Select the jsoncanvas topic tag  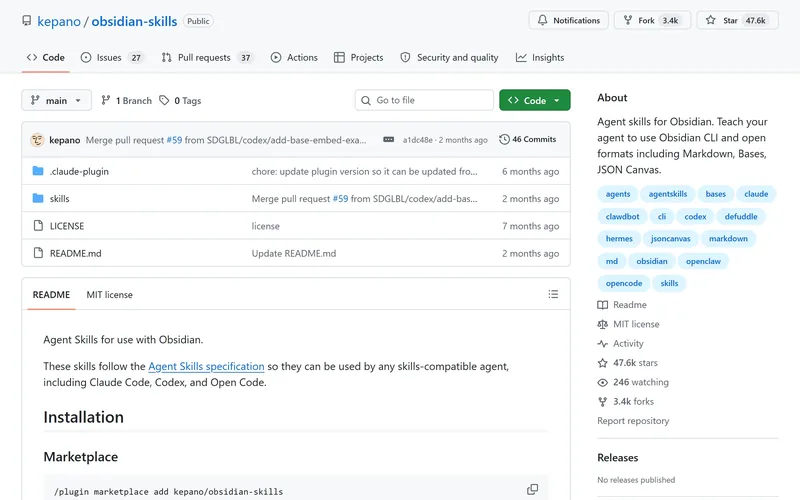670,238
